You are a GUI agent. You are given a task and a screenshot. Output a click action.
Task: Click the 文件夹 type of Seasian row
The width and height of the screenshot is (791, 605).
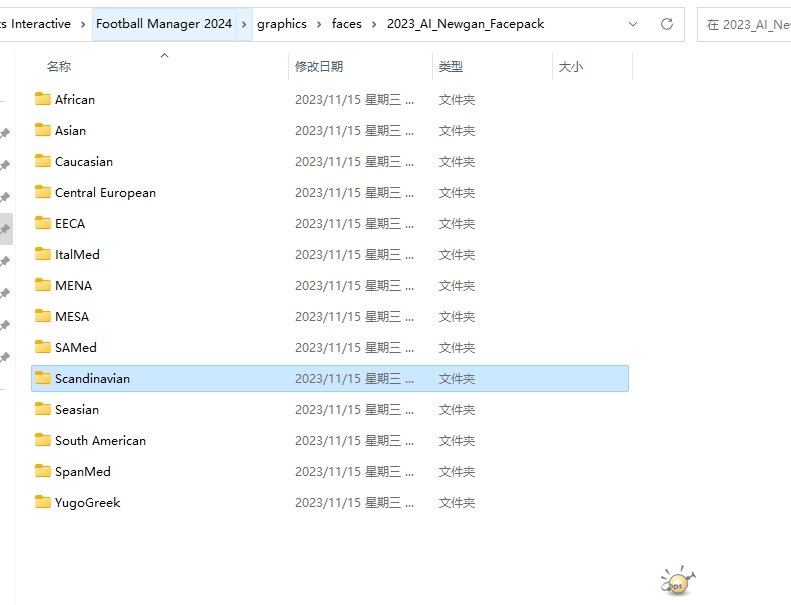point(457,410)
